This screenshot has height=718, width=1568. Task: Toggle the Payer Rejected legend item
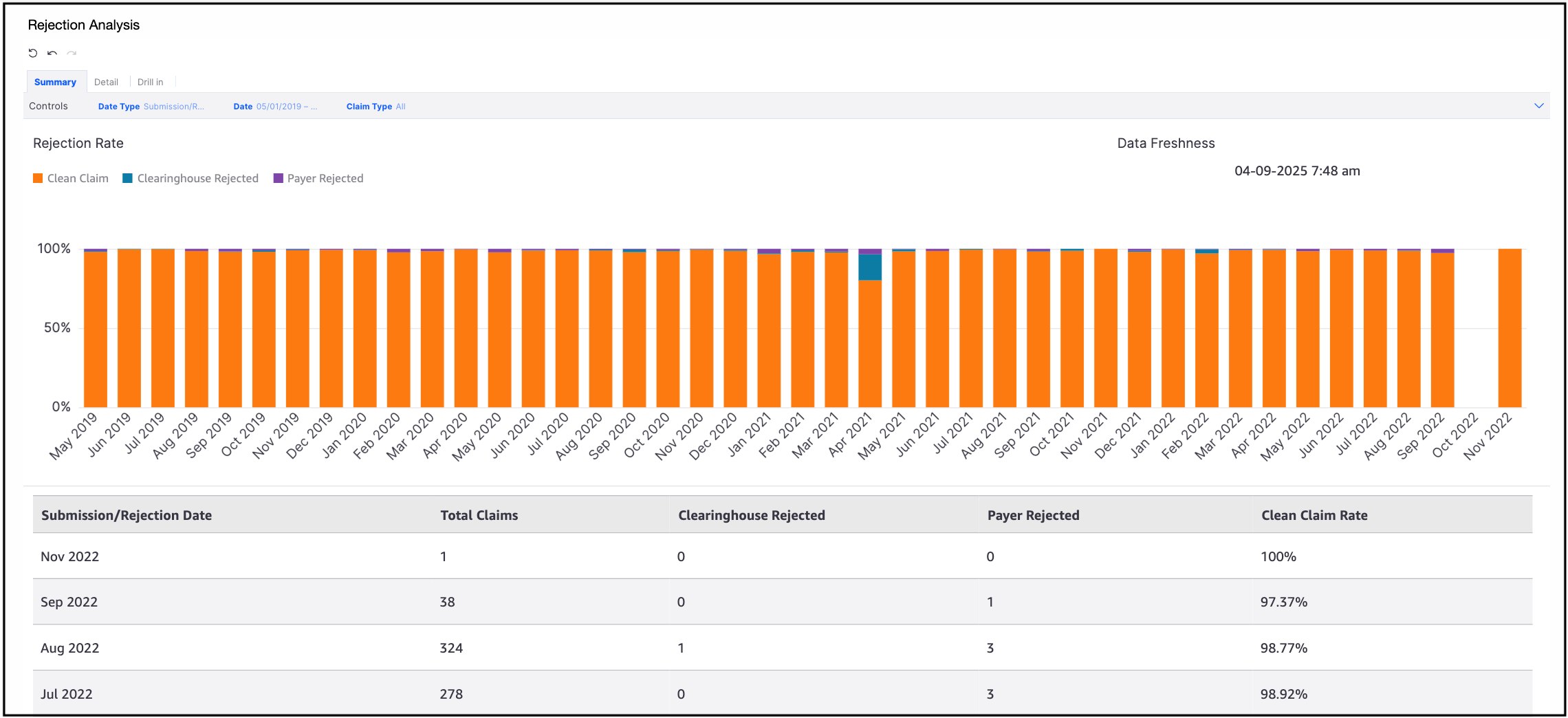(318, 178)
